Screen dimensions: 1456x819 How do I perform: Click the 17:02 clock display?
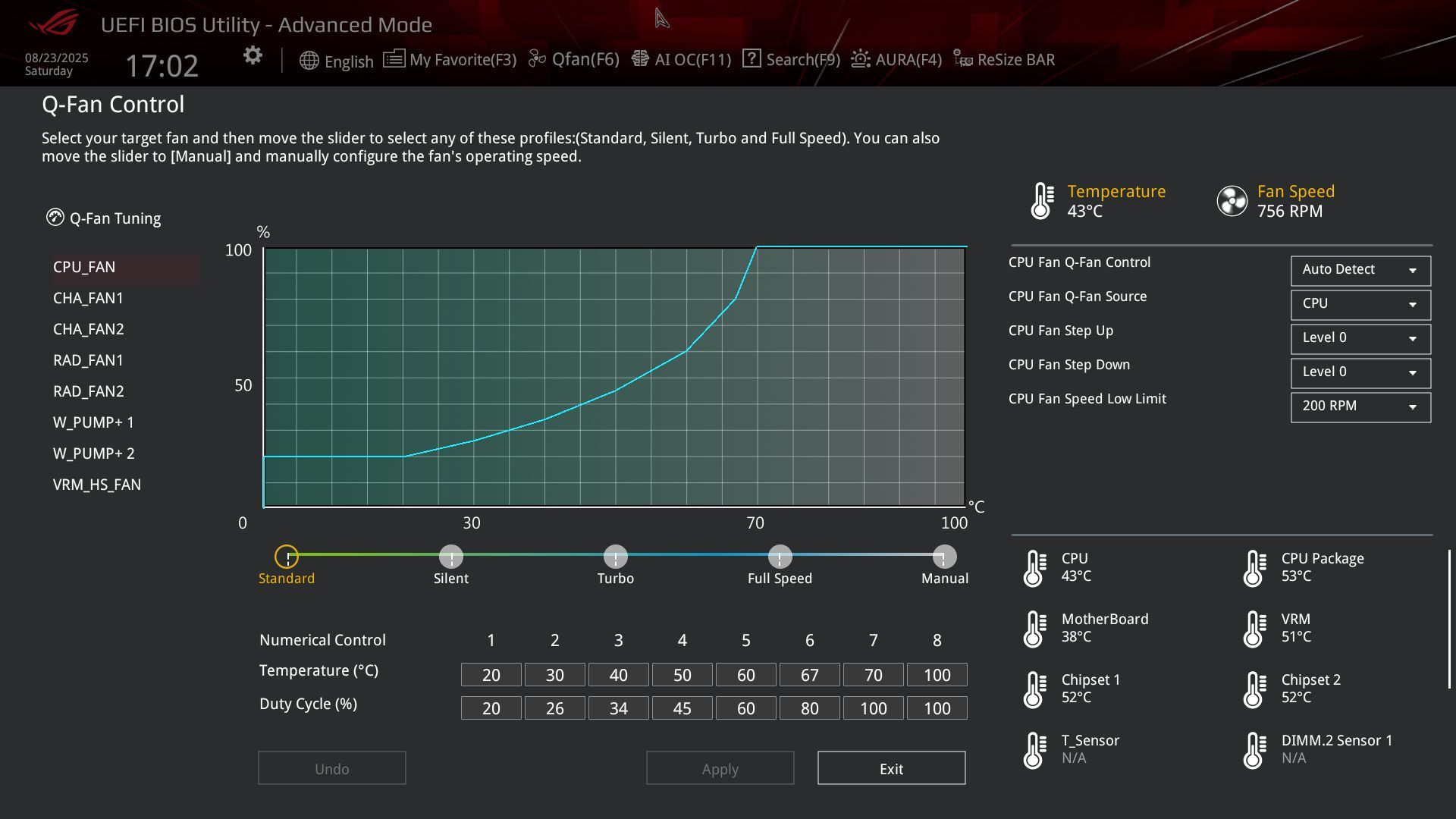pyautogui.click(x=162, y=66)
